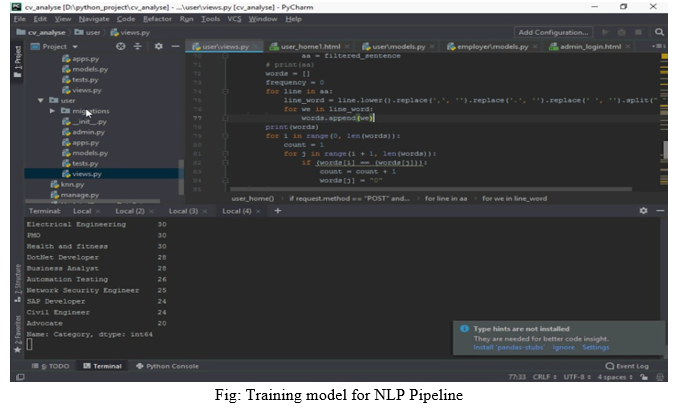
Task: Open admin.py under user folder
Action: 88,132
